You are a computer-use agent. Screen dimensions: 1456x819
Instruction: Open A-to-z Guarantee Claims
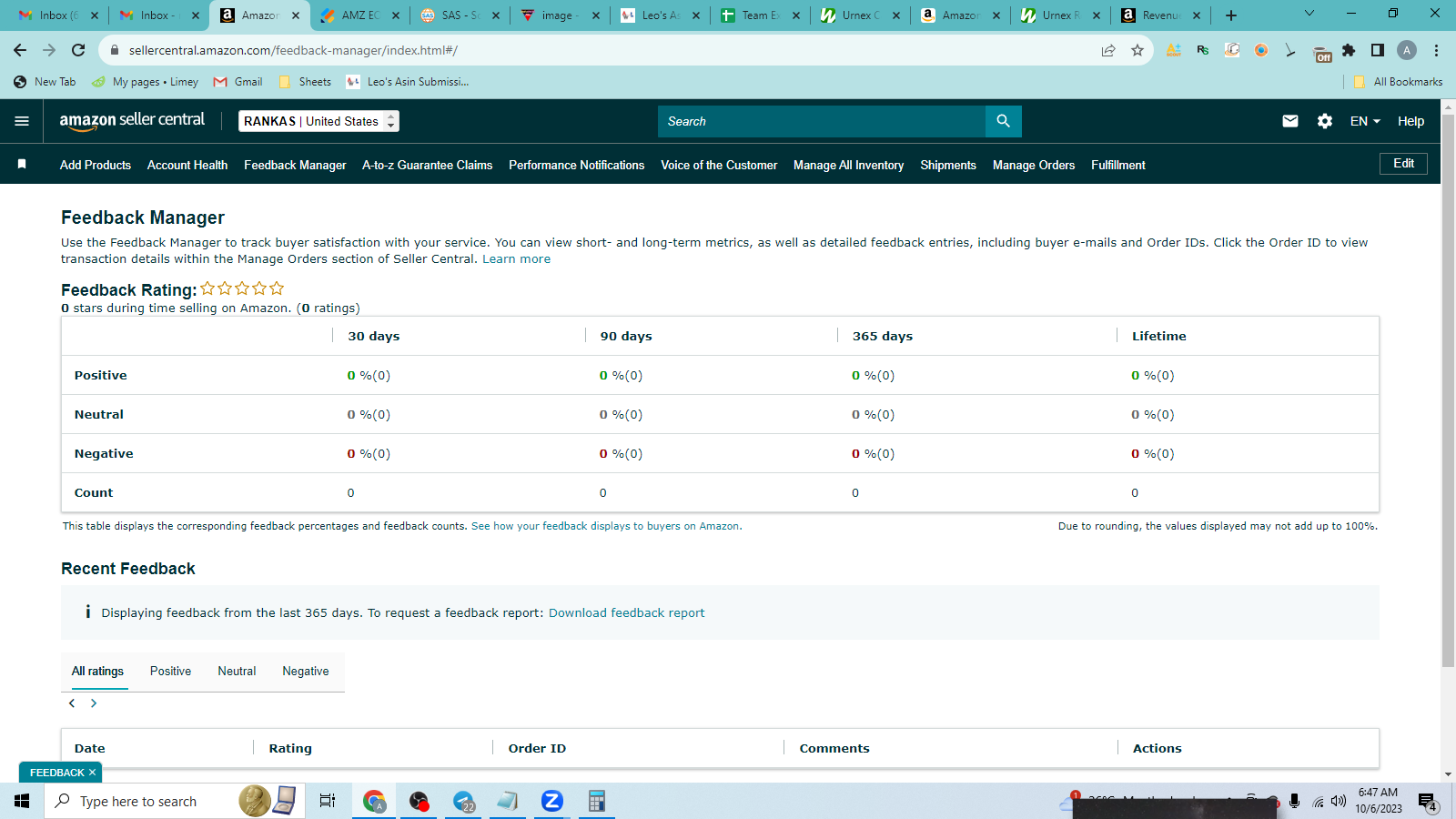click(x=428, y=165)
